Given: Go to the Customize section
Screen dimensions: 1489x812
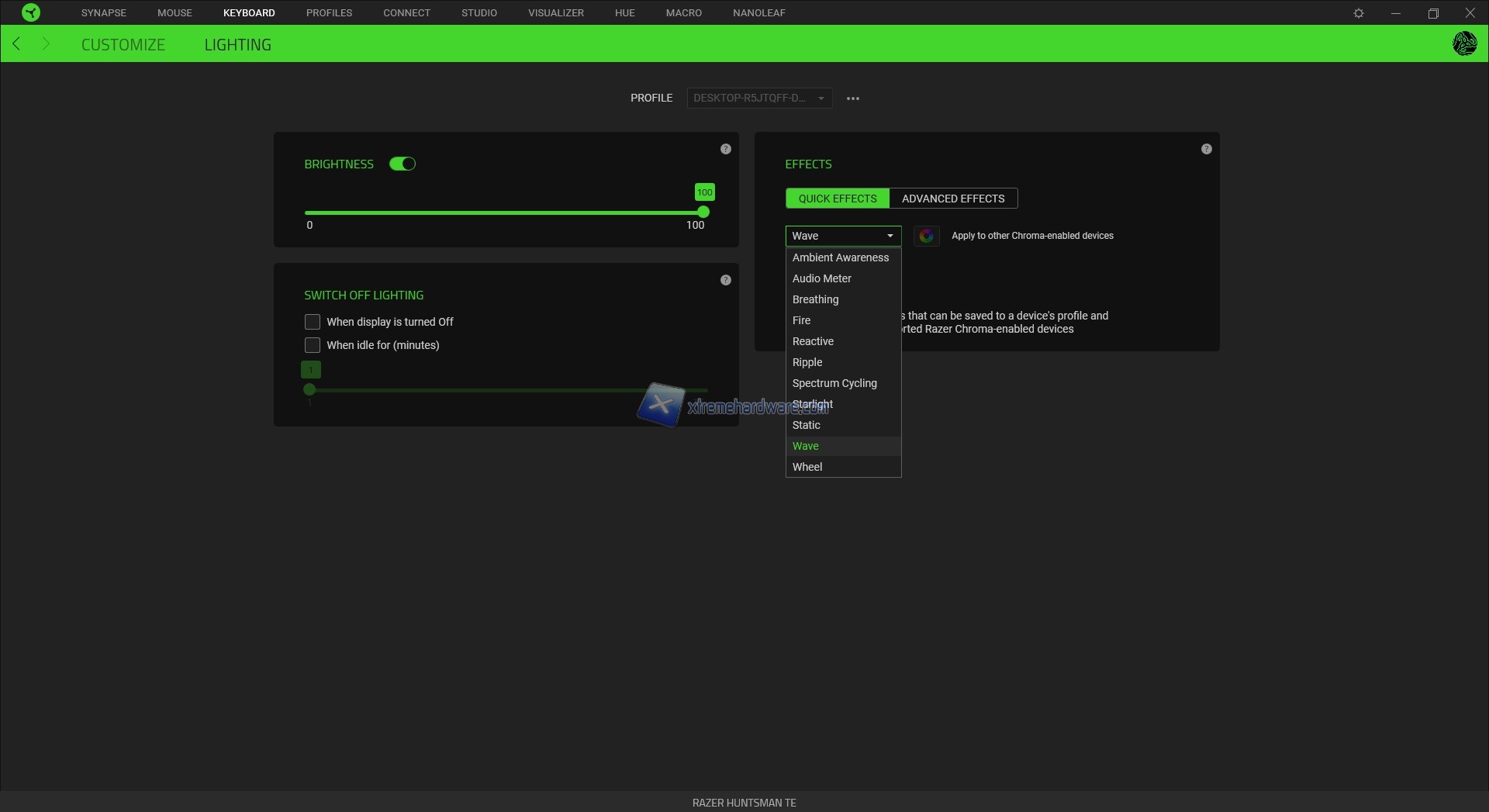Looking at the screenshot, I should point(123,45).
